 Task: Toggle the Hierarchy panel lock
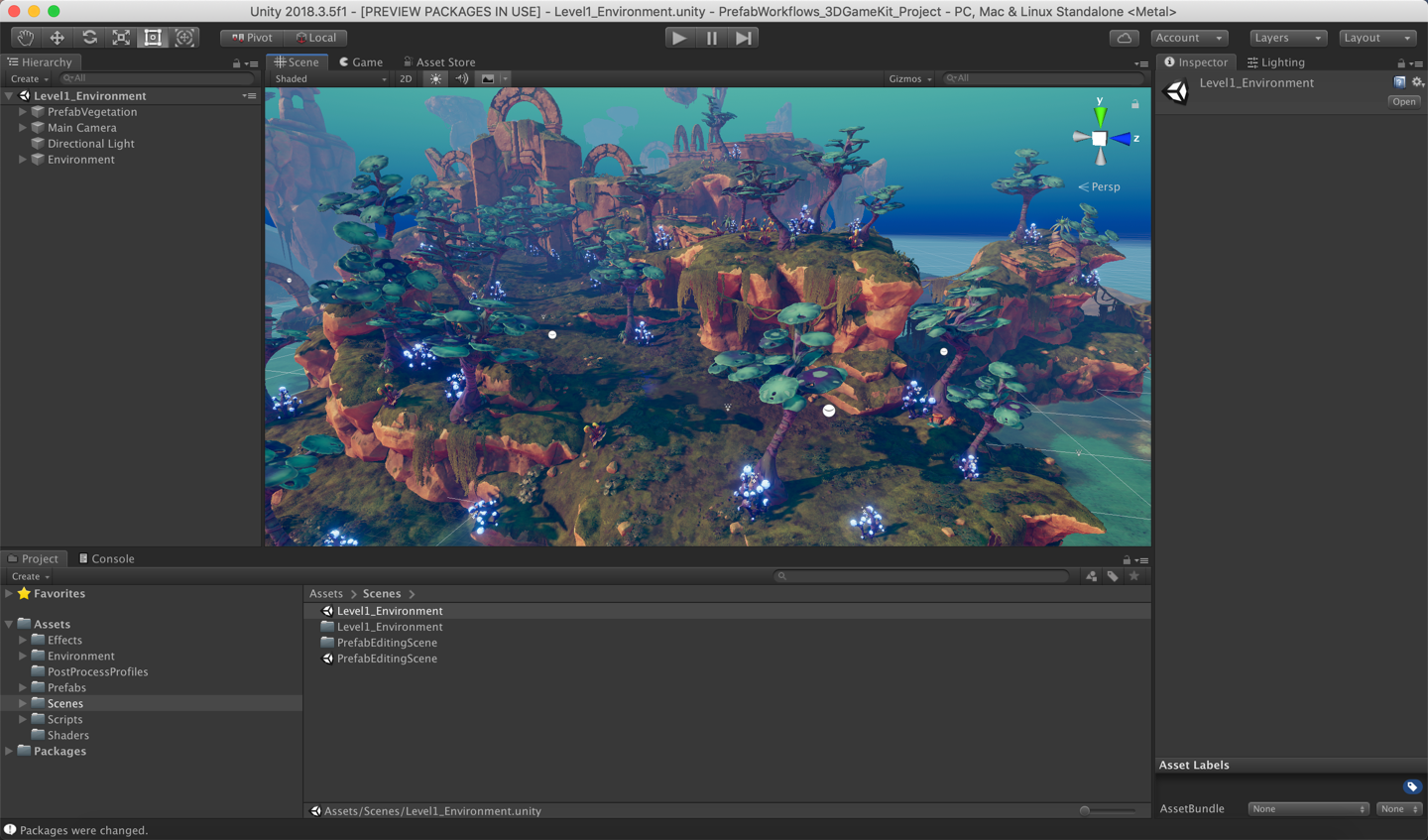236,63
